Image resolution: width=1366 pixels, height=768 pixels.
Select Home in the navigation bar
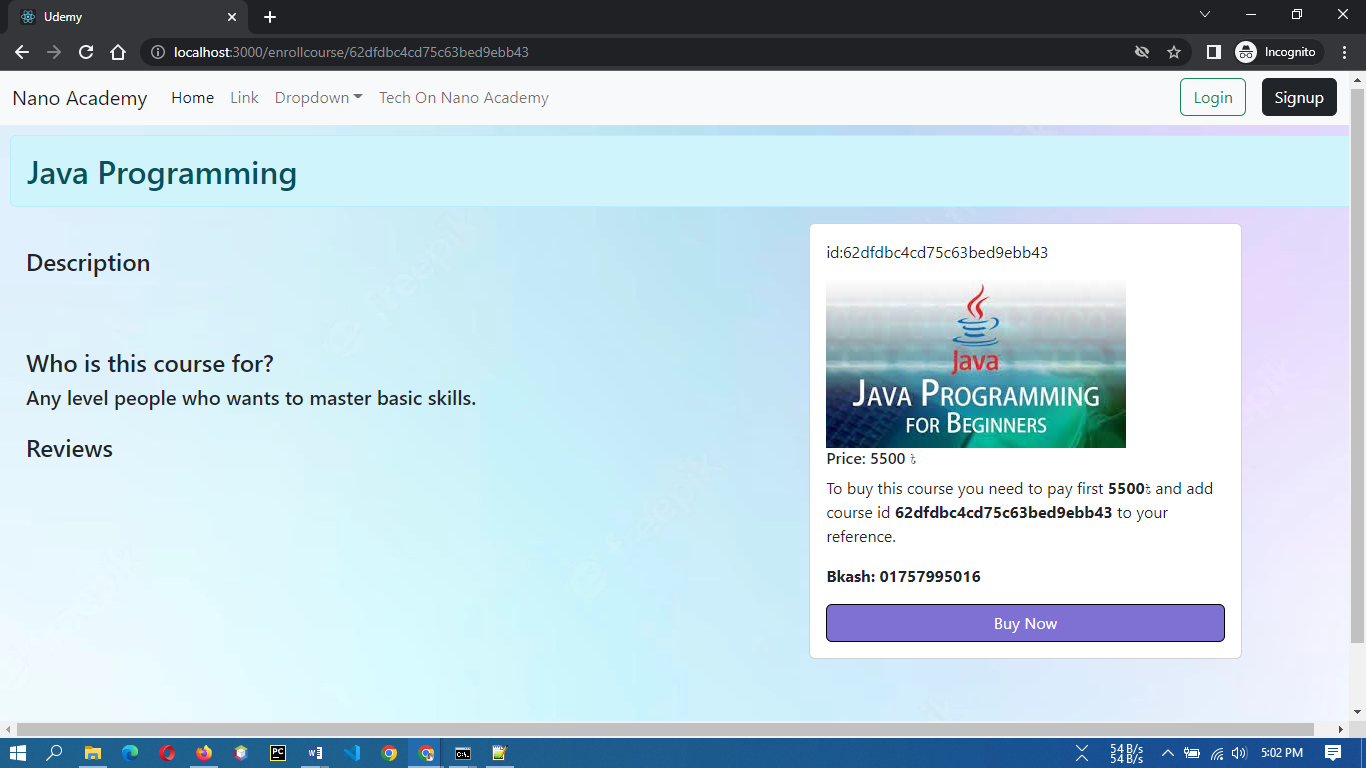coord(192,97)
